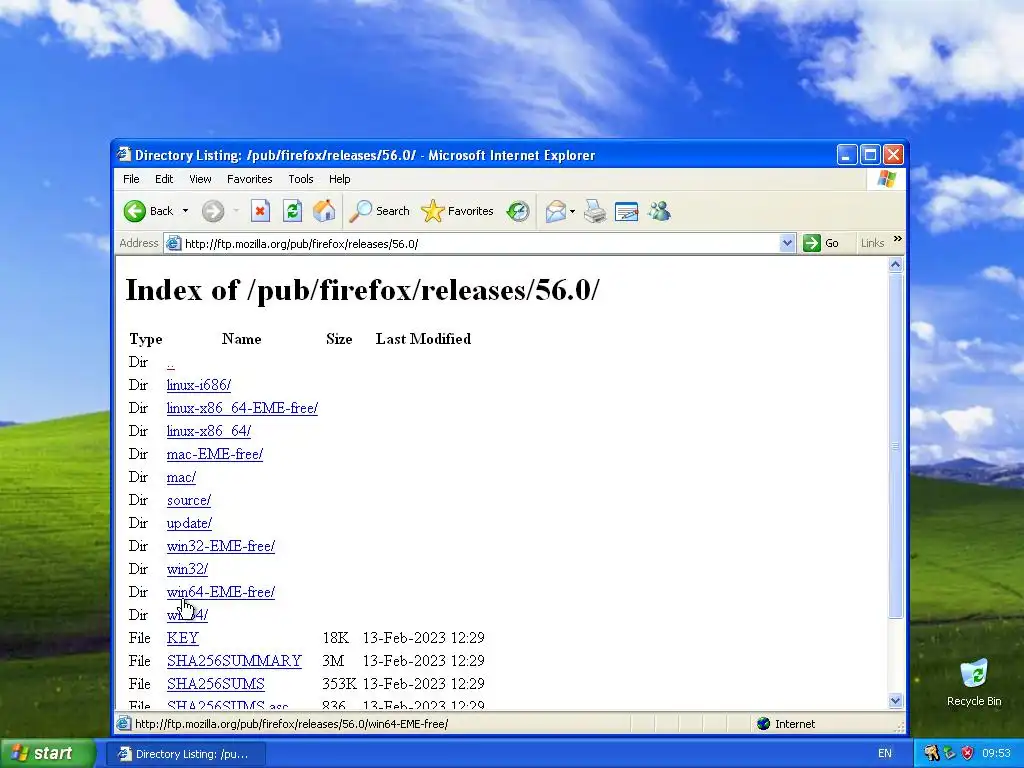
Task: Open the source/ directory link
Action: 189,500
